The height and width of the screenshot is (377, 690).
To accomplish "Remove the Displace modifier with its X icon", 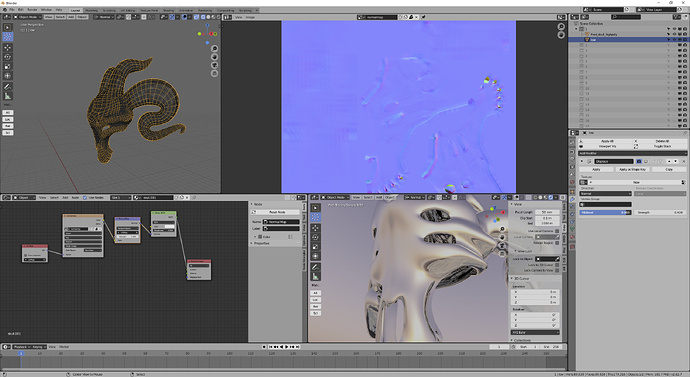I will [x=683, y=161].
